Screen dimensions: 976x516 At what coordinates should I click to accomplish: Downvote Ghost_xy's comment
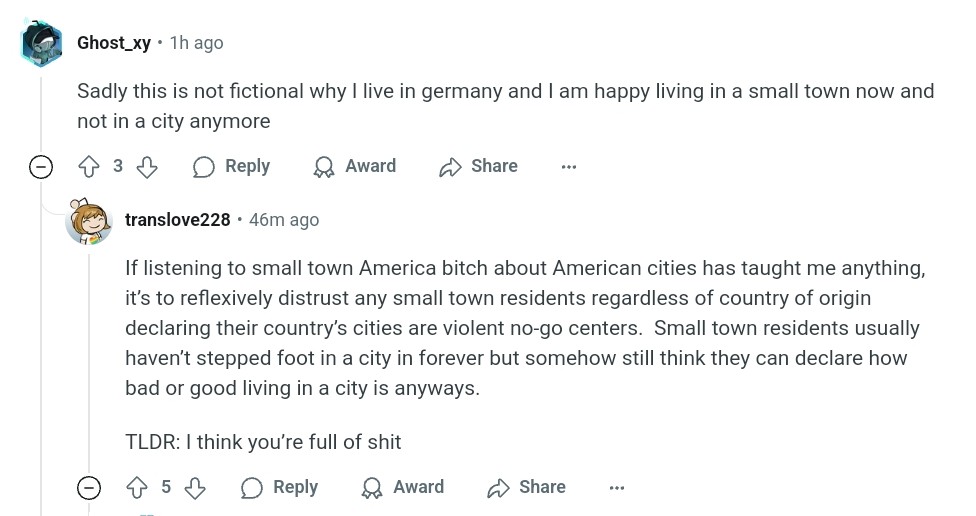point(146,167)
